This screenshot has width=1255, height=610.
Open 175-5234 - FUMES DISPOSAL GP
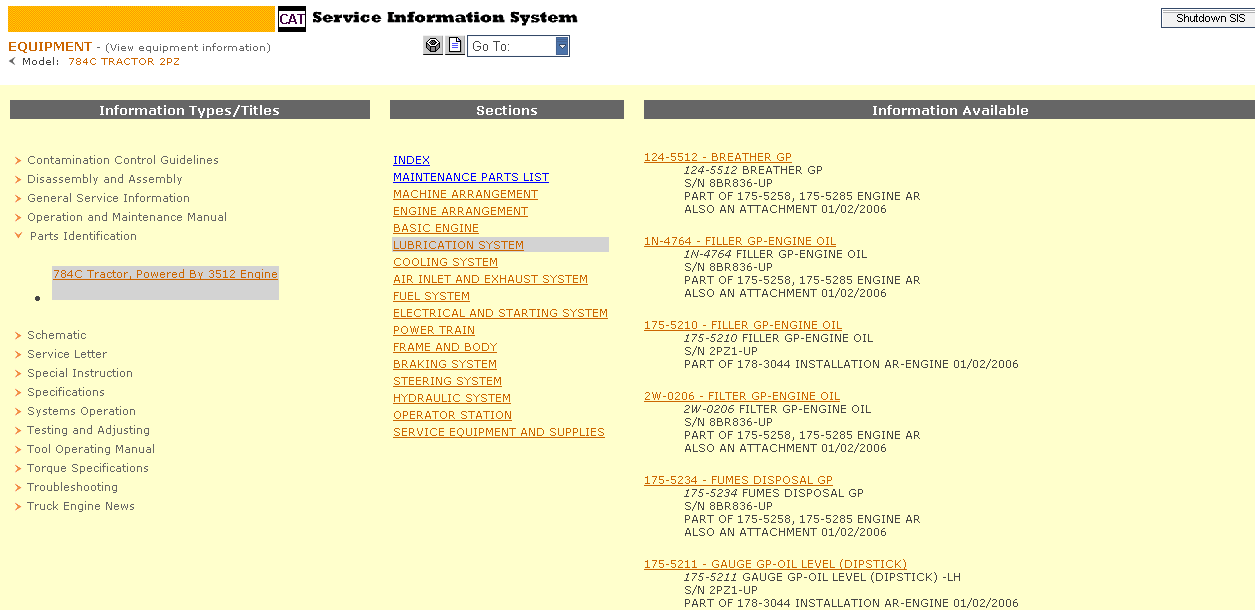coord(738,480)
